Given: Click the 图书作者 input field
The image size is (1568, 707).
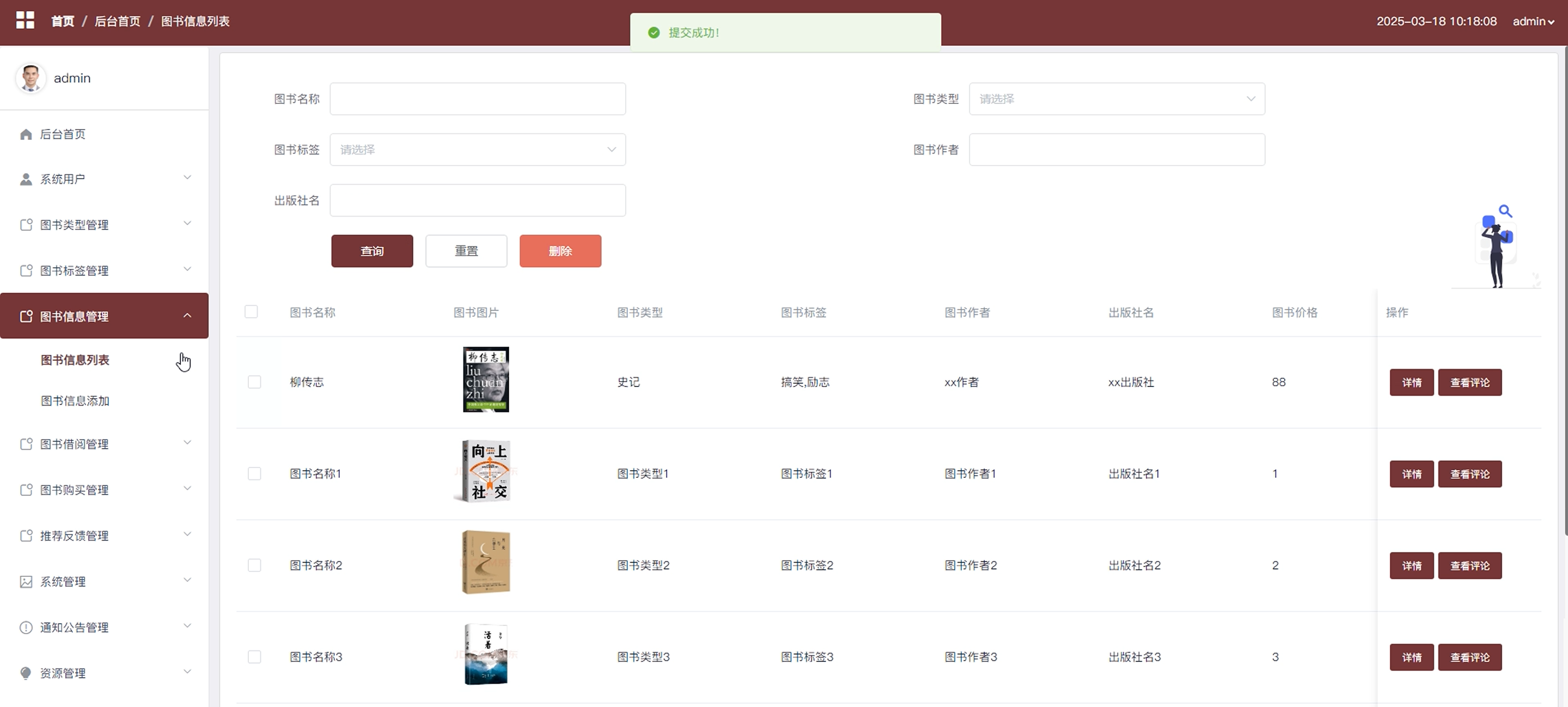Looking at the screenshot, I should (1116, 150).
